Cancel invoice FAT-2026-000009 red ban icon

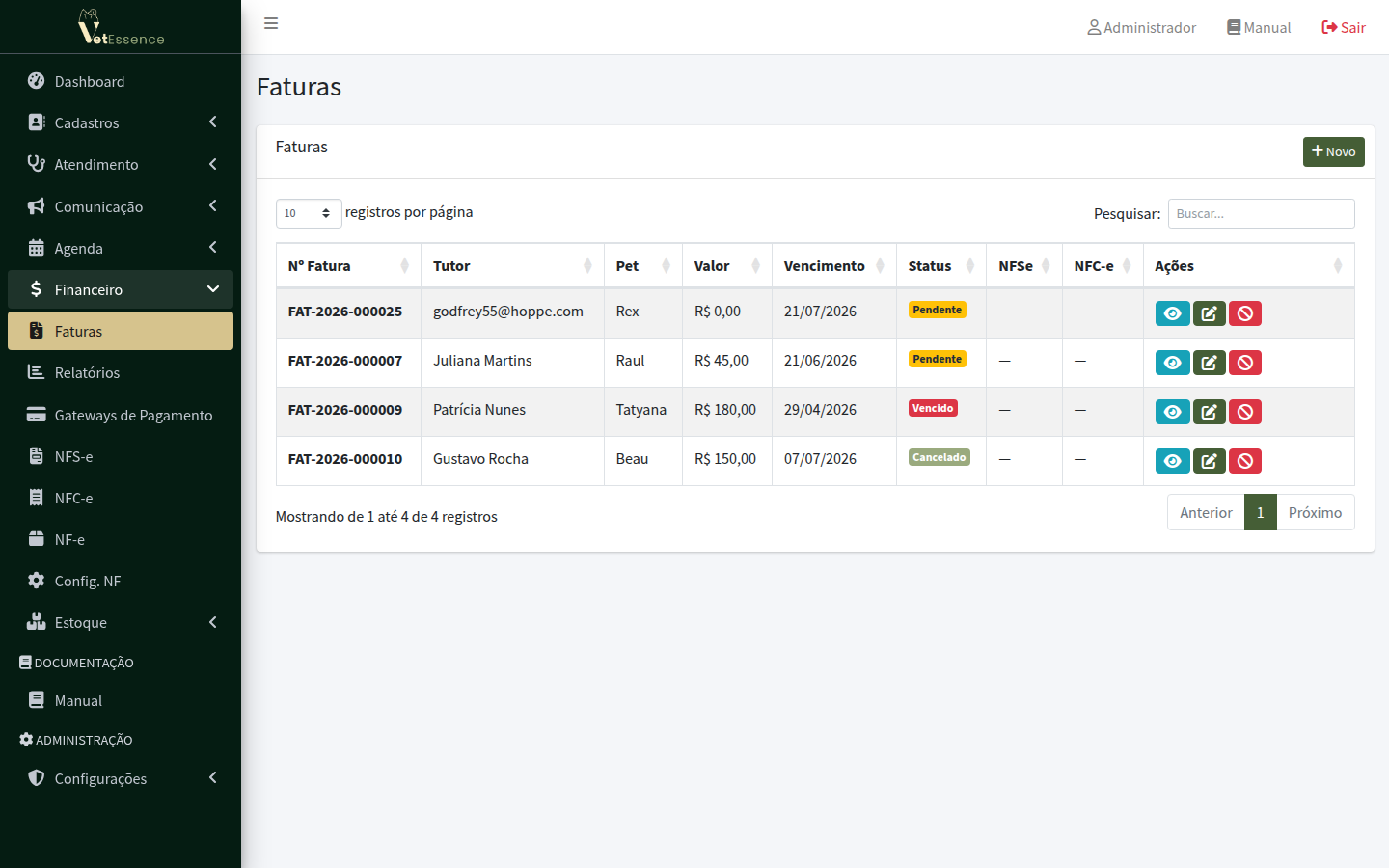point(1245,412)
